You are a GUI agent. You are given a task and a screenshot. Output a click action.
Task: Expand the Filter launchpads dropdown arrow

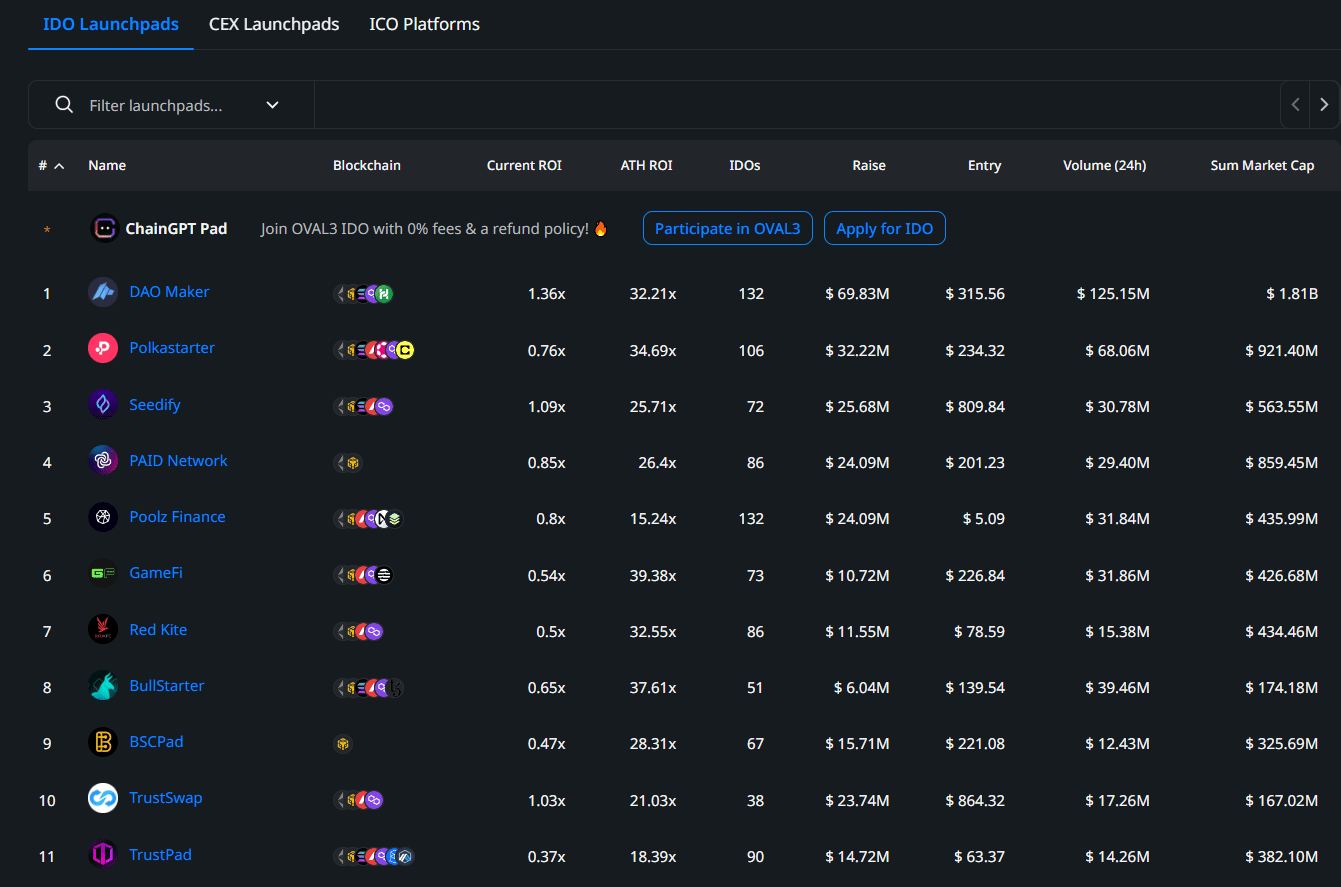(x=272, y=105)
